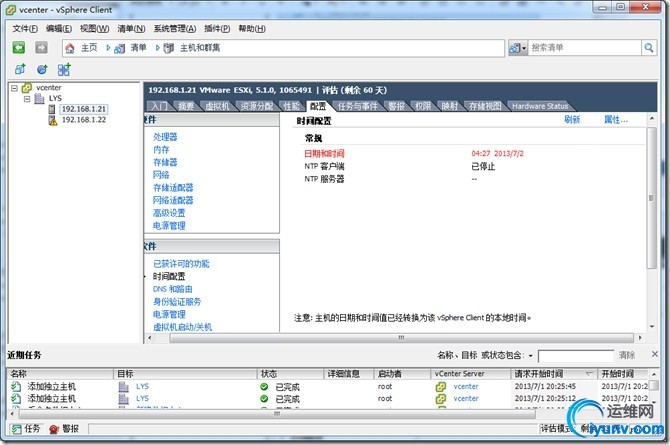The width and height of the screenshot is (670, 445).
Task: Switch to the 虚拟机 tab
Action: 217,106
